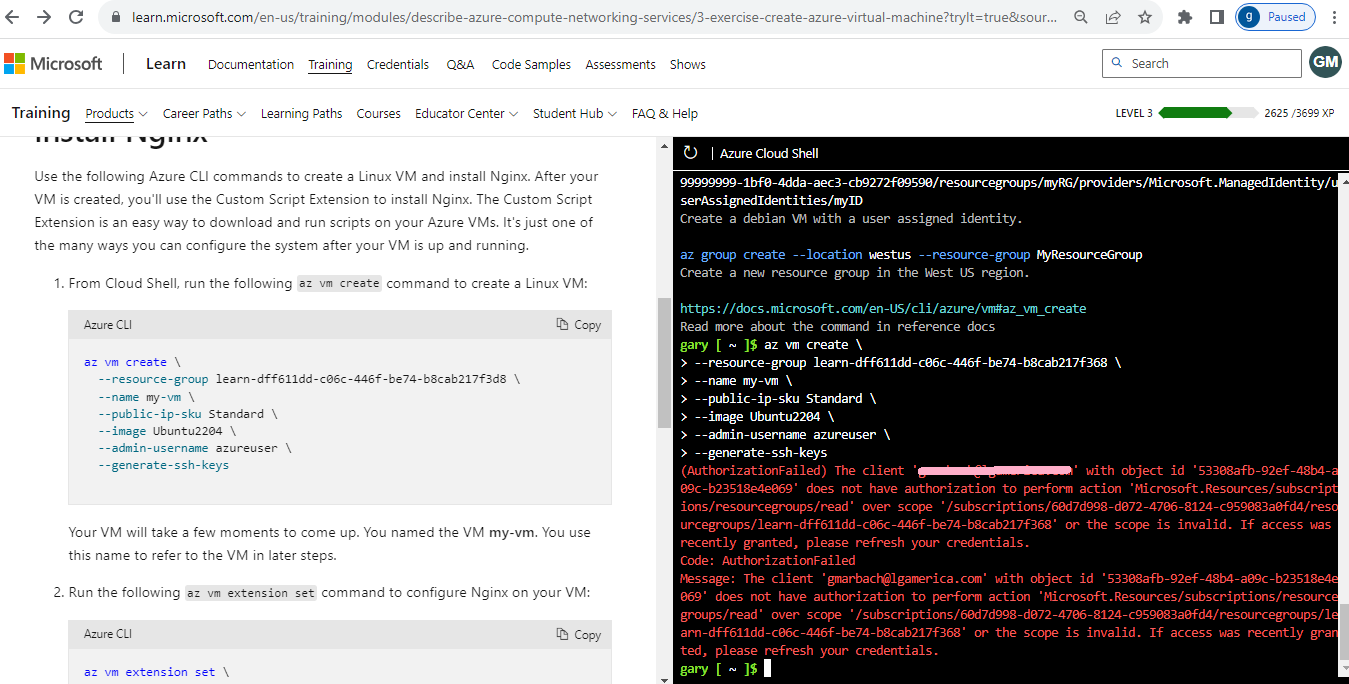Click the 'Code: AuthorizationFailed' terminal line
The height and width of the screenshot is (684, 1349).
click(768, 561)
